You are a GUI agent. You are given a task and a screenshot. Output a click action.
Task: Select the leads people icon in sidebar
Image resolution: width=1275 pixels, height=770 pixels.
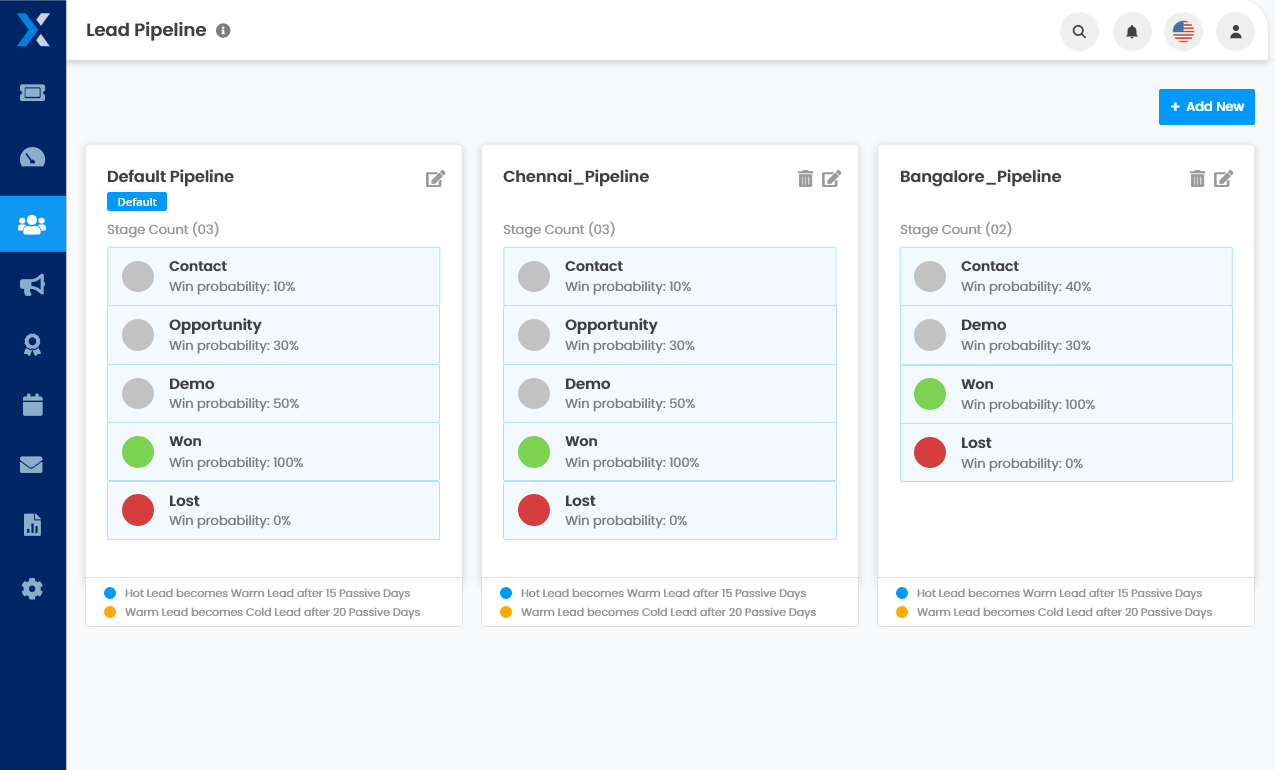(32, 224)
